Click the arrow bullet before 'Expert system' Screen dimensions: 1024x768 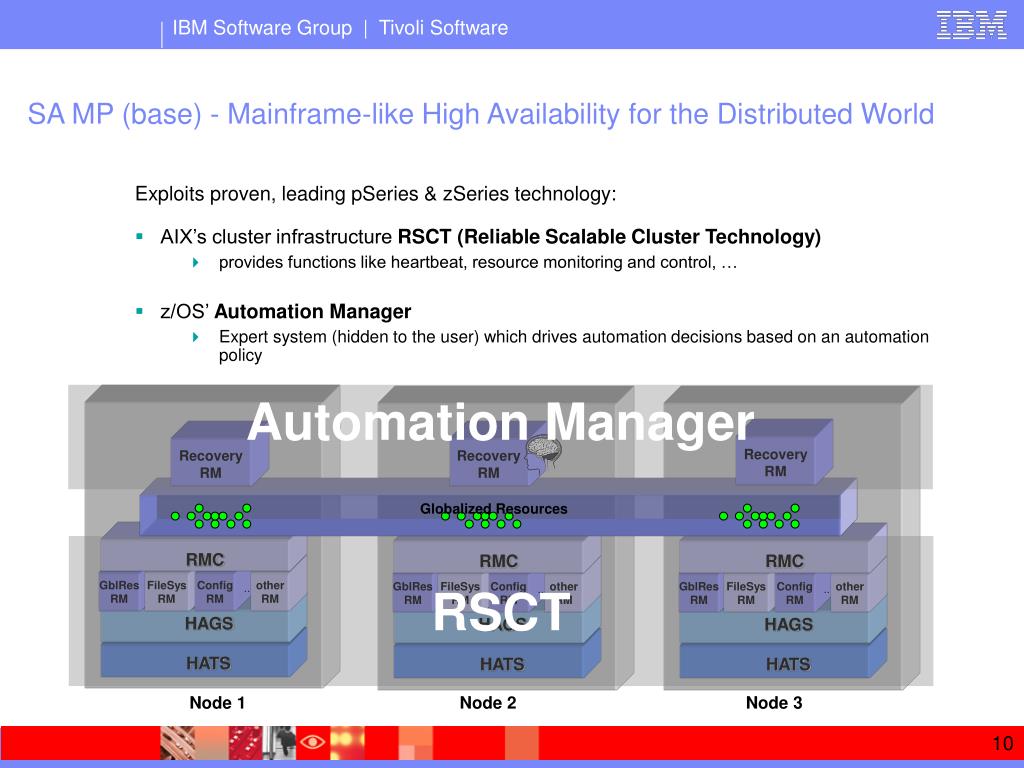pos(195,337)
